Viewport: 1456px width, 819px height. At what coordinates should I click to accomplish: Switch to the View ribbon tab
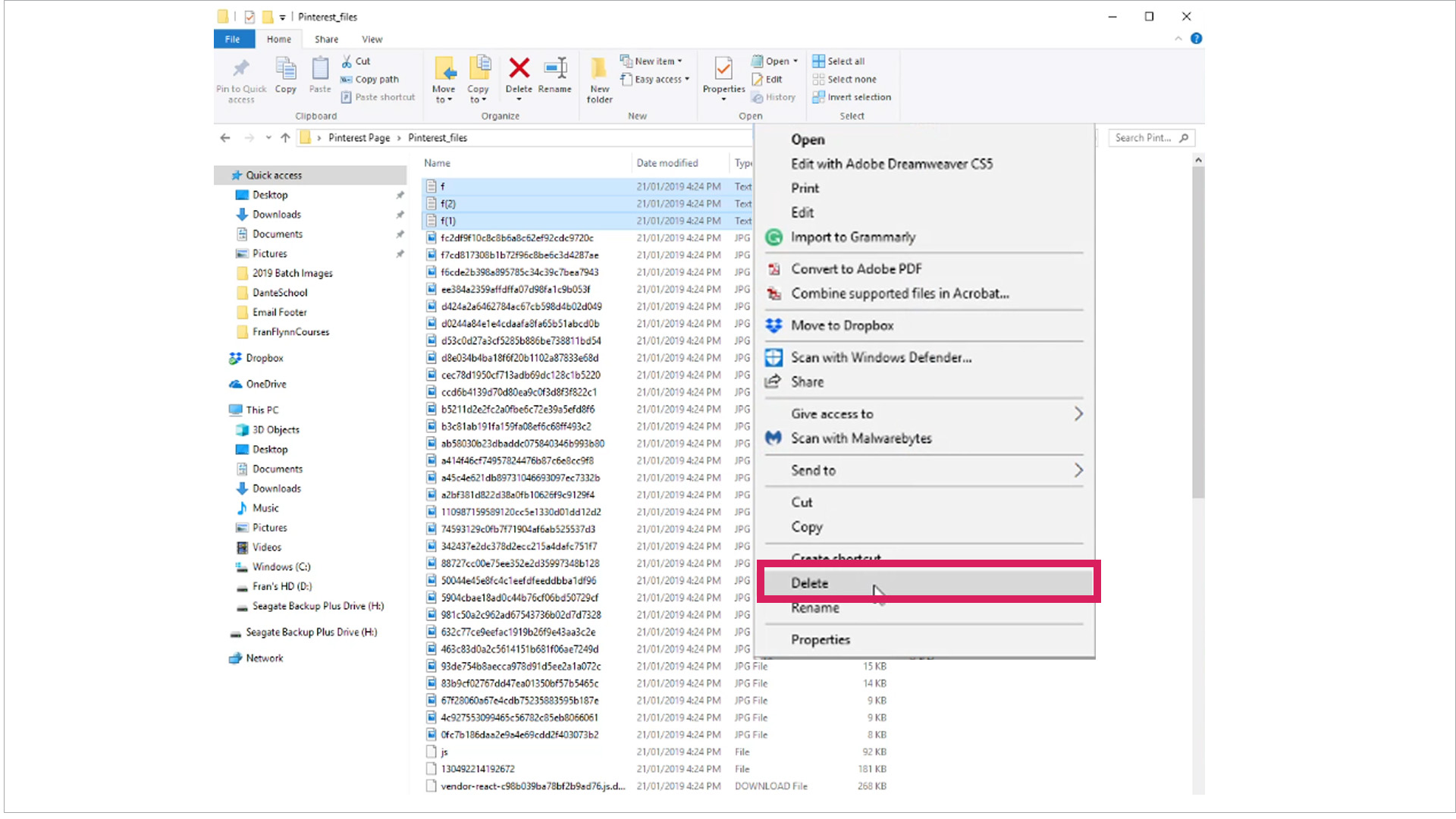[x=372, y=39]
